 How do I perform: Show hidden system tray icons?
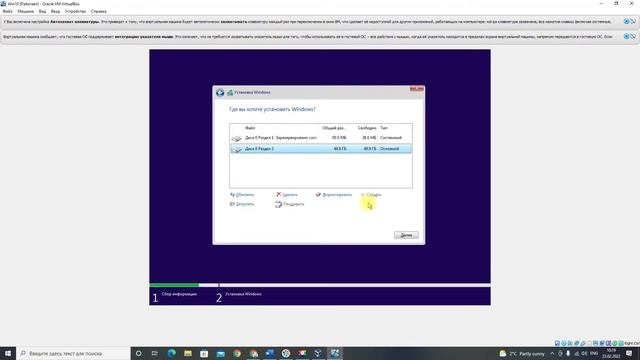(552, 353)
